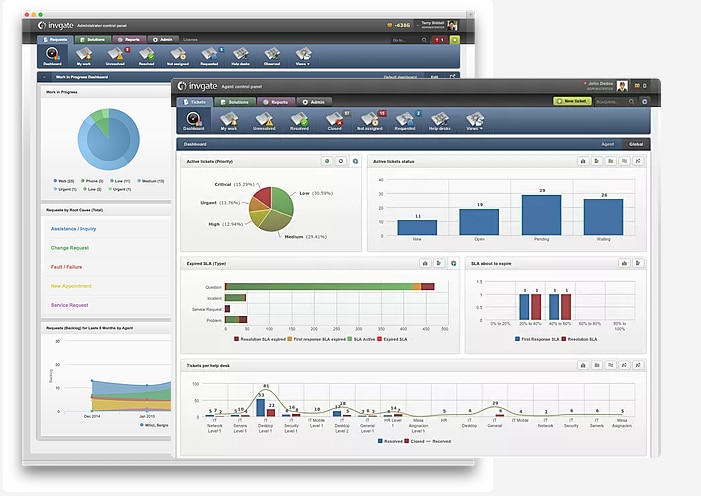Click horizontal bar icon on Active tickets status

point(597,161)
